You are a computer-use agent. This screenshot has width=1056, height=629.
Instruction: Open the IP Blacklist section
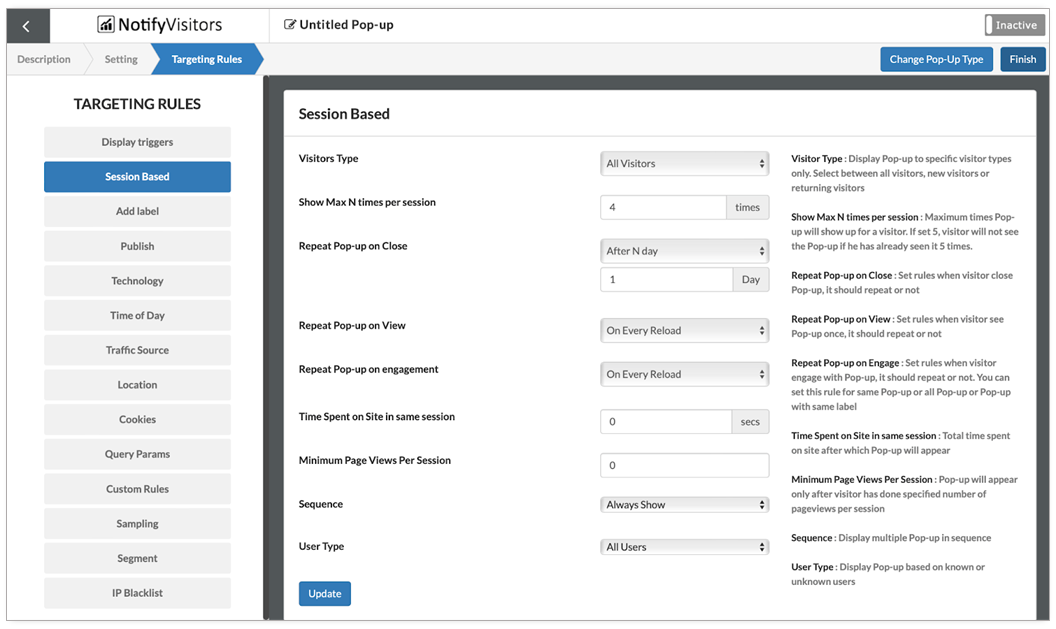point(137,593)
